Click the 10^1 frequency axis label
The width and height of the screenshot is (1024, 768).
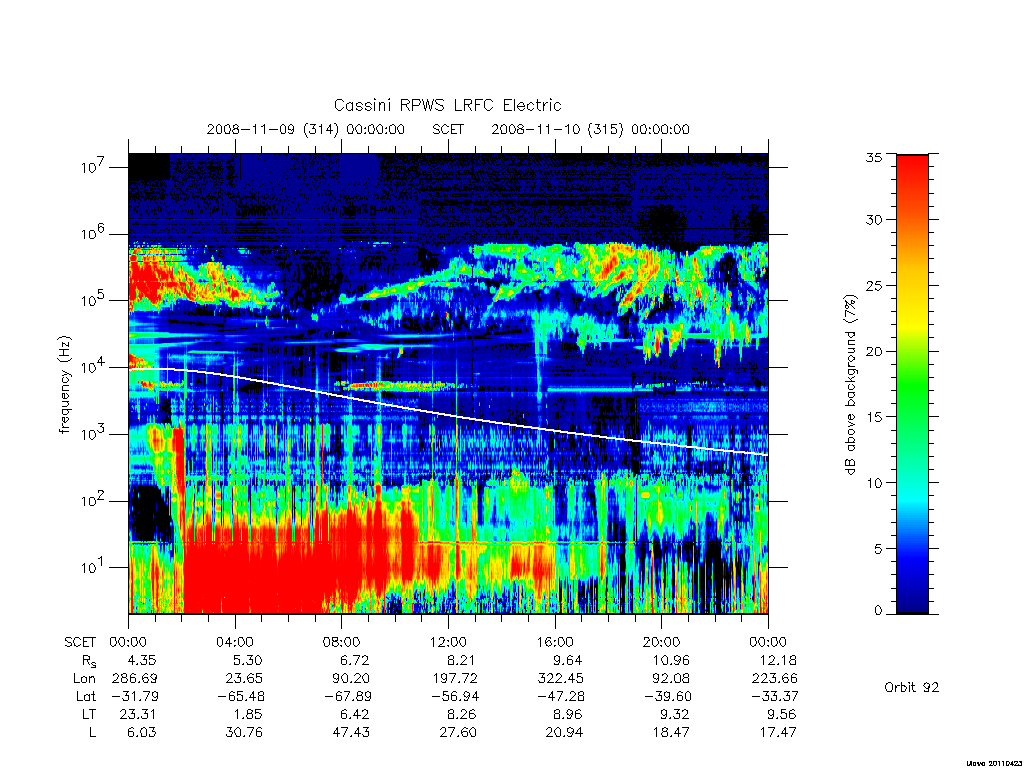click(93, 568)
